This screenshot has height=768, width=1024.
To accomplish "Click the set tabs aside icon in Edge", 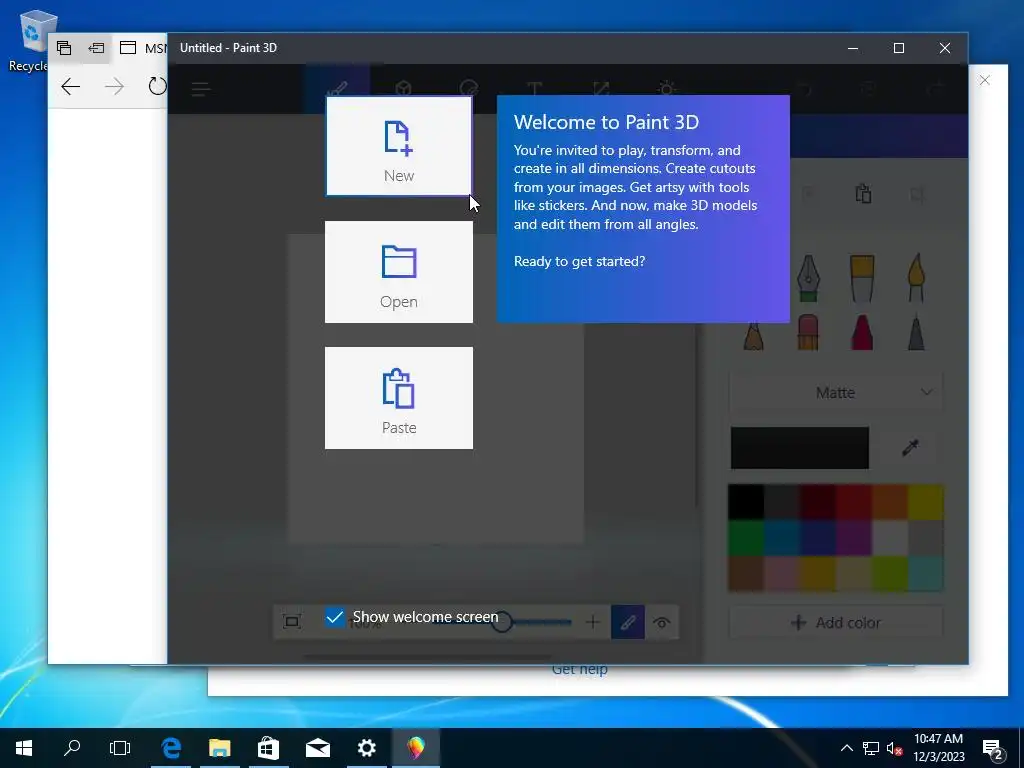I will tap(96, 48).
